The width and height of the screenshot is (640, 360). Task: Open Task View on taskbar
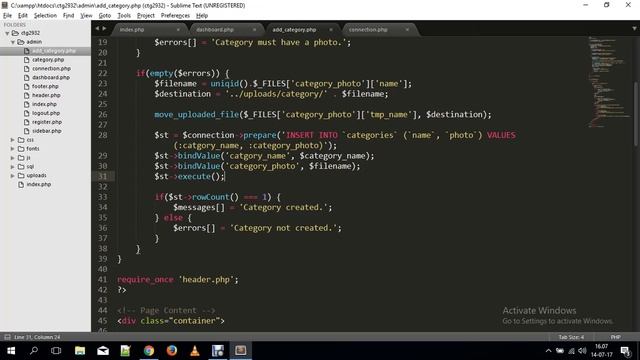click(56, 351)
